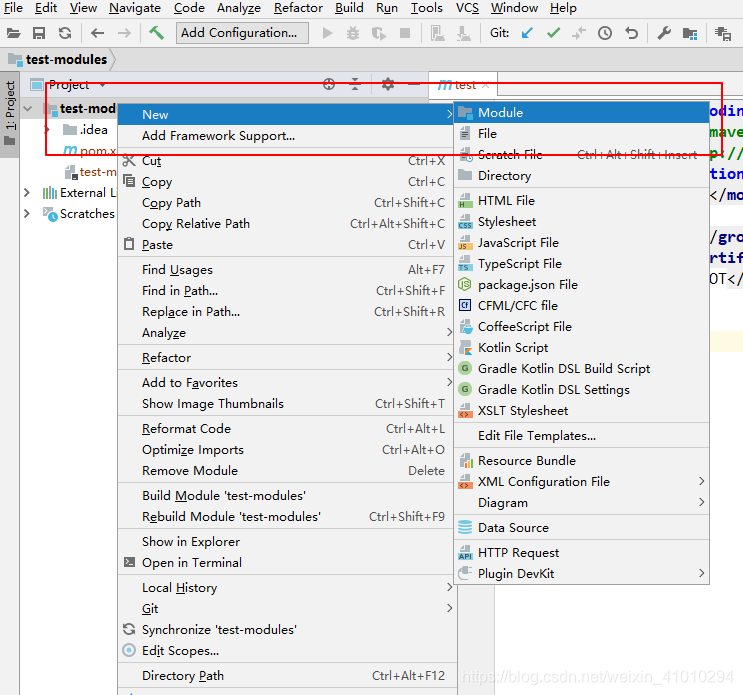The width and height of the screenshot is (743, 695).
Task: Choose package.json File entry
Action: (581, 285)
